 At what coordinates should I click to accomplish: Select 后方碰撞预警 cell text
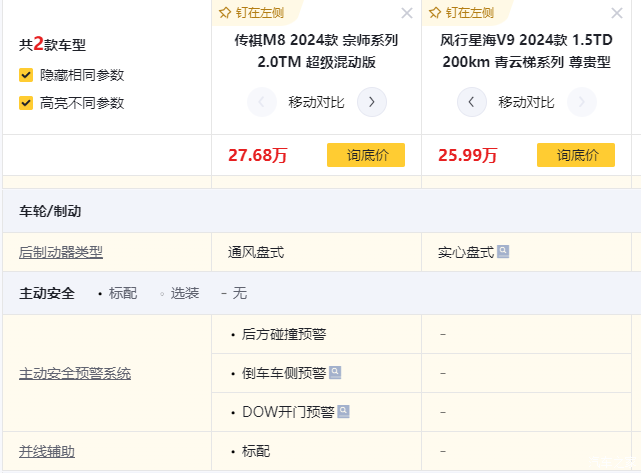[284, 334]
